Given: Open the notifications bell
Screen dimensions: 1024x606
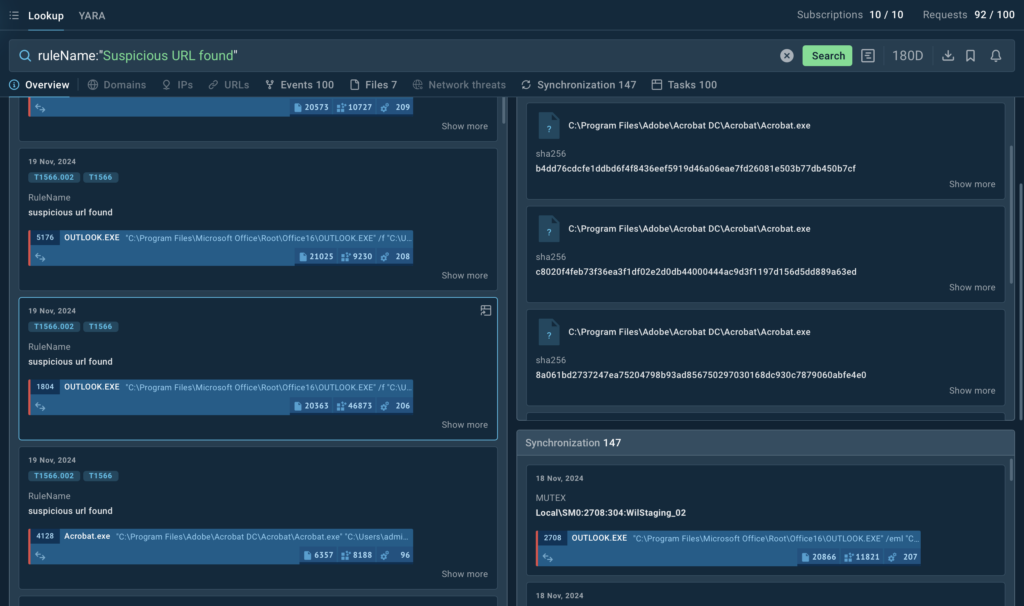Looking at the screenshot, I should [x=996, y=56].
